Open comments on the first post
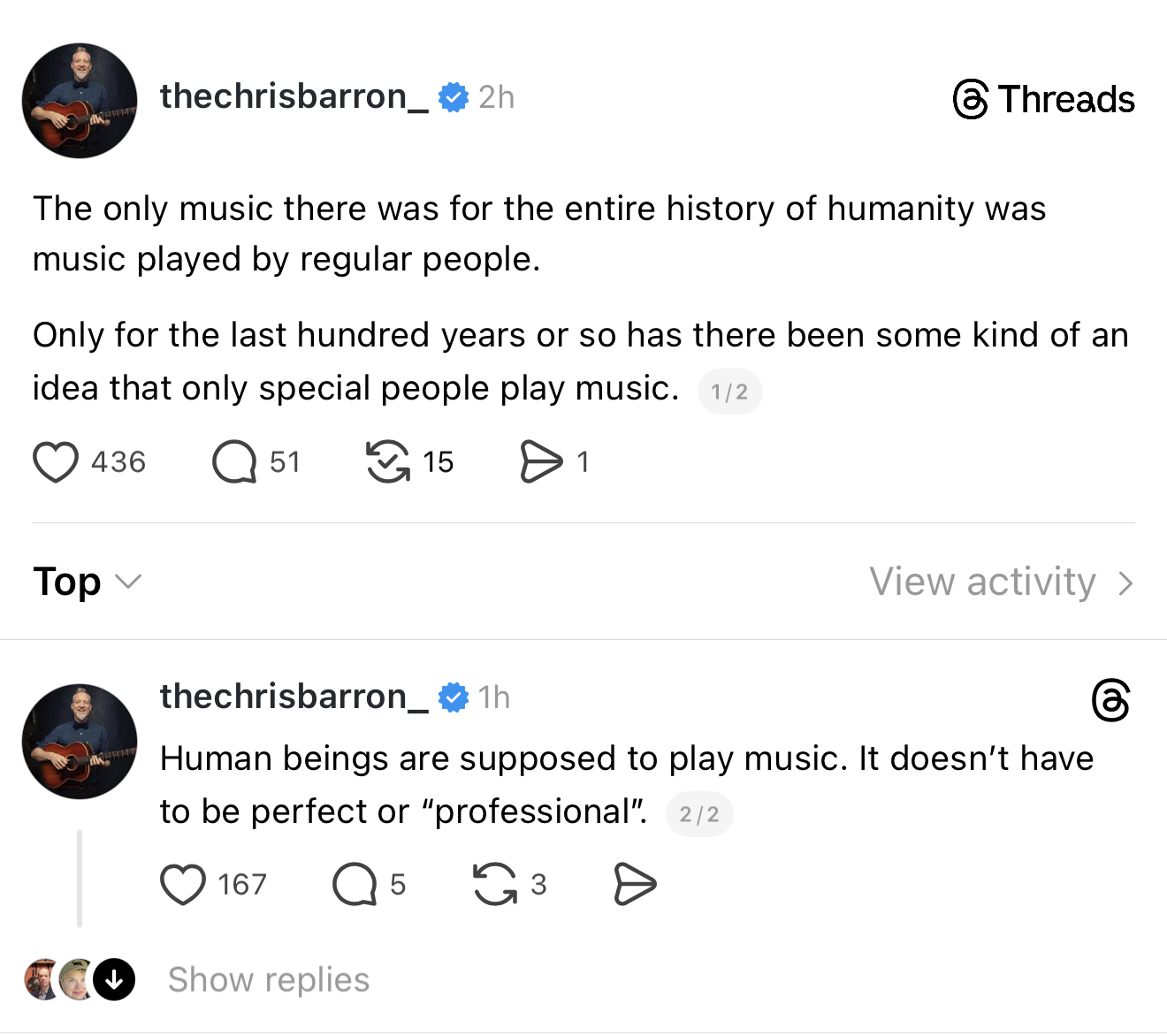The image size is (1167, 1036). (234, 461)
